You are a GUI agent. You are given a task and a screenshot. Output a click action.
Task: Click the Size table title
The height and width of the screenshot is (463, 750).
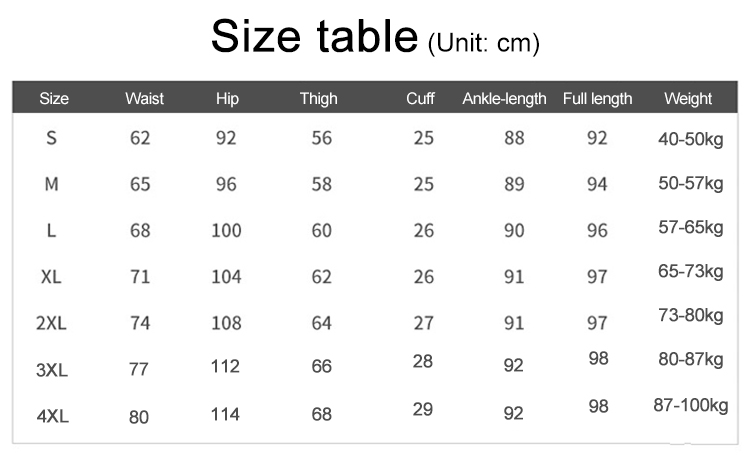315,36
